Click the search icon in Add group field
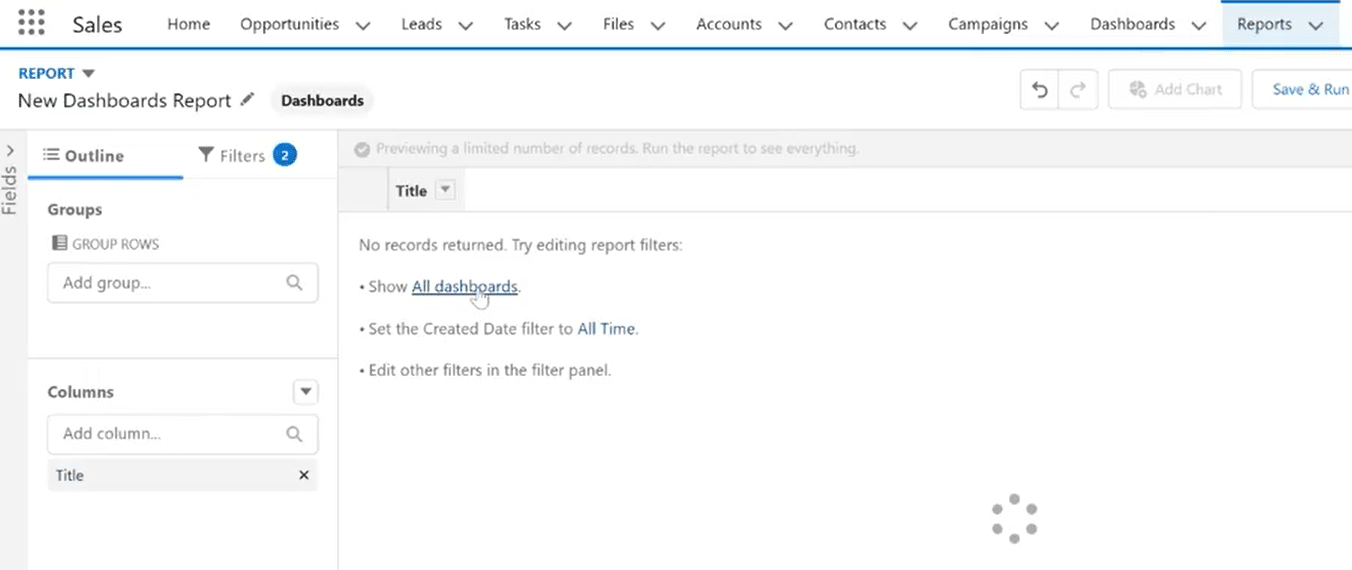1352x570 pixels. (294, 283)
